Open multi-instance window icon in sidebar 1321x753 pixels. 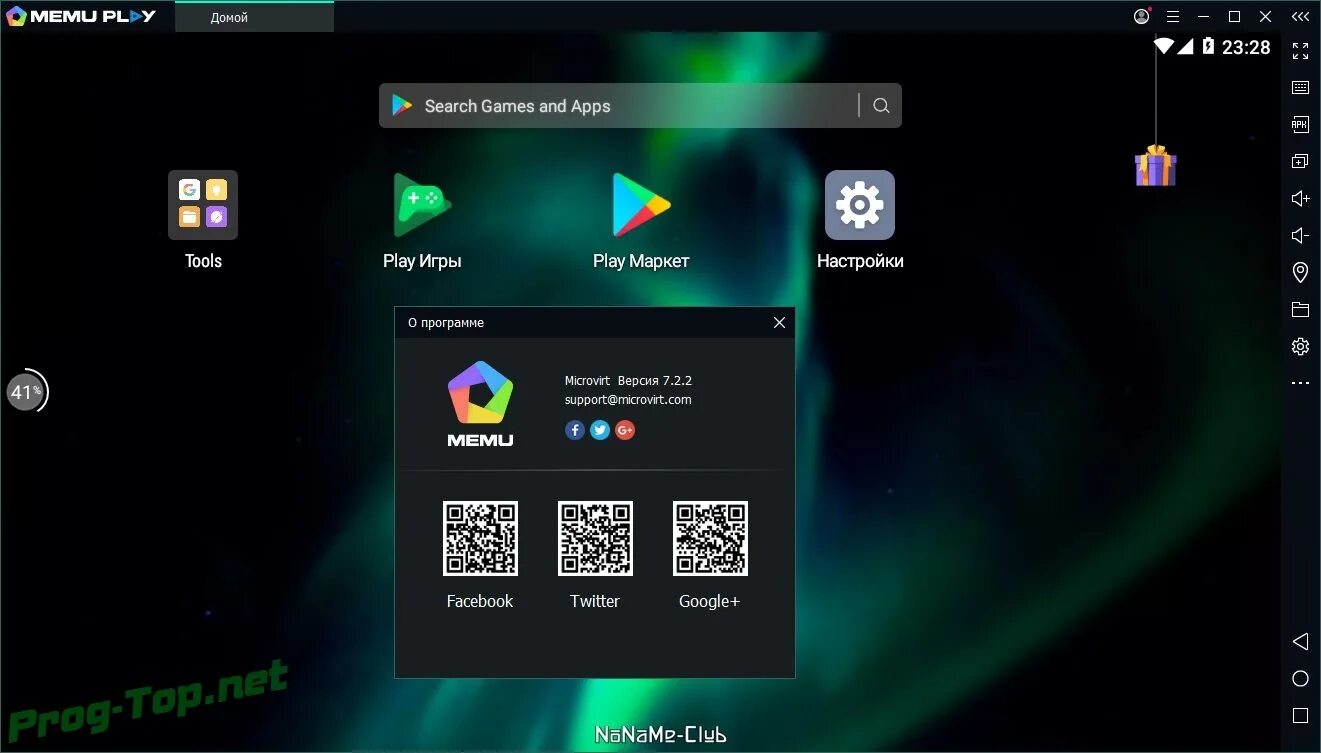(x=1300, y=161)
